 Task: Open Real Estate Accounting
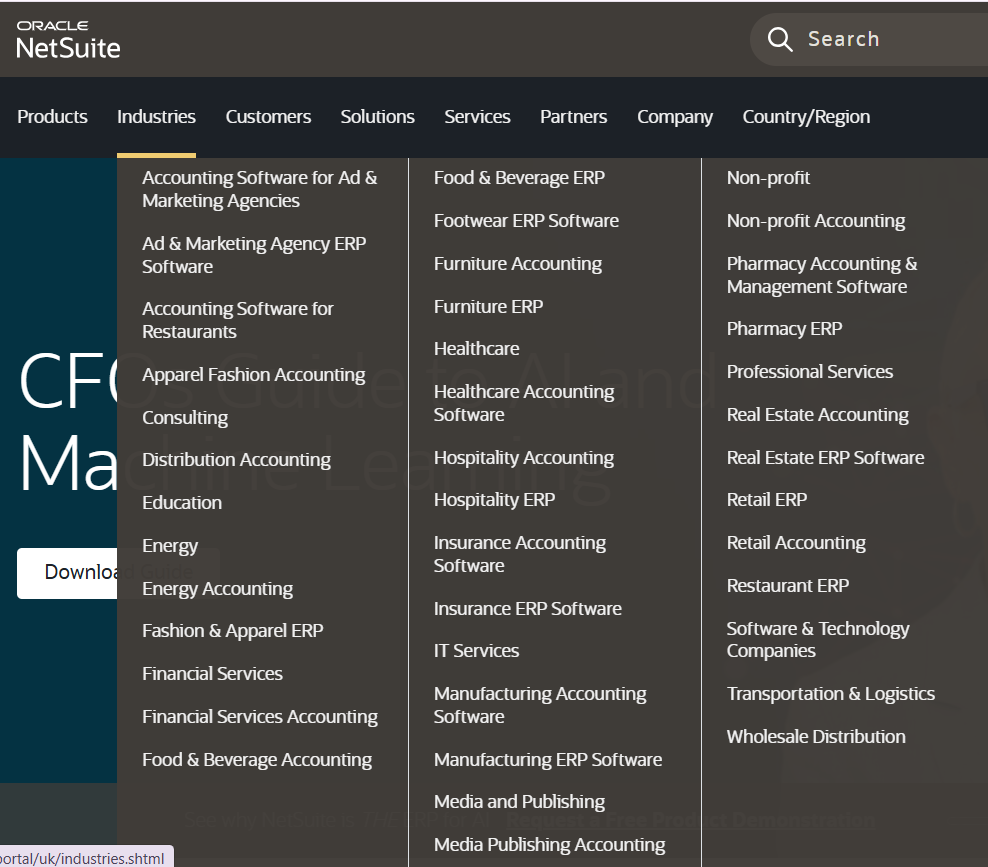[817, 415]
